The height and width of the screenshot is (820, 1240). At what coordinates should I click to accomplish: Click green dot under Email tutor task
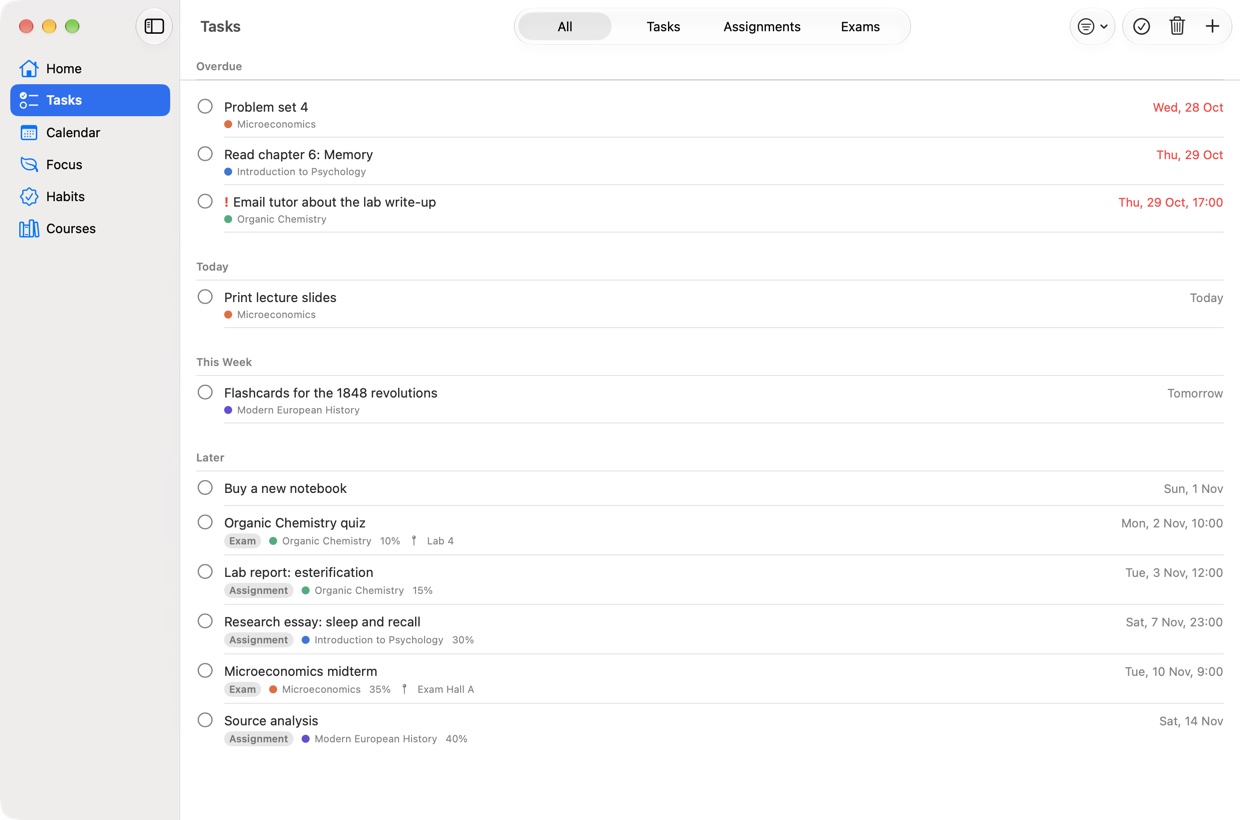click(x=228, y=220)
